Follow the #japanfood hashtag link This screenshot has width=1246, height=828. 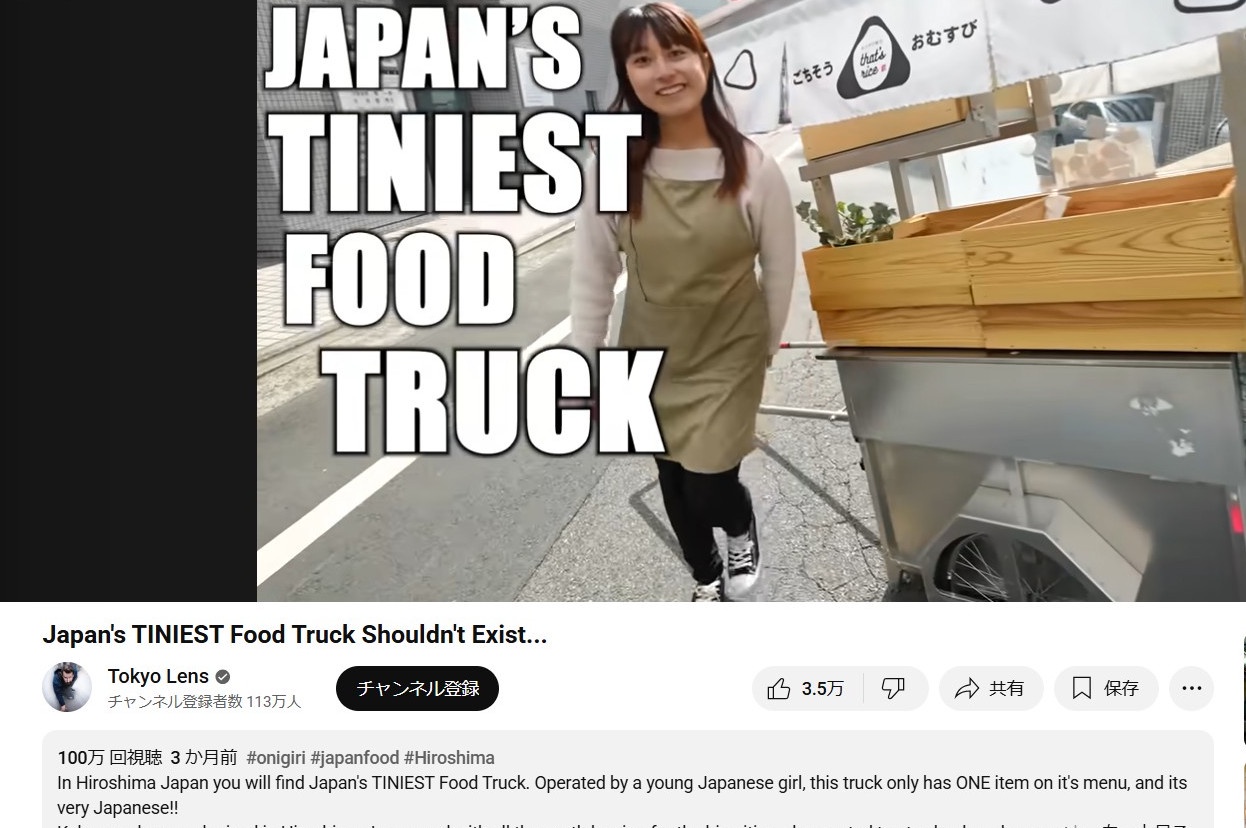coord(354,758)
